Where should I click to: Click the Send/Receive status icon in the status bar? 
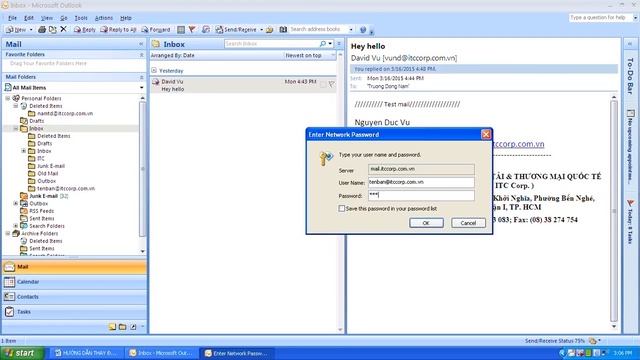point(593,341)
